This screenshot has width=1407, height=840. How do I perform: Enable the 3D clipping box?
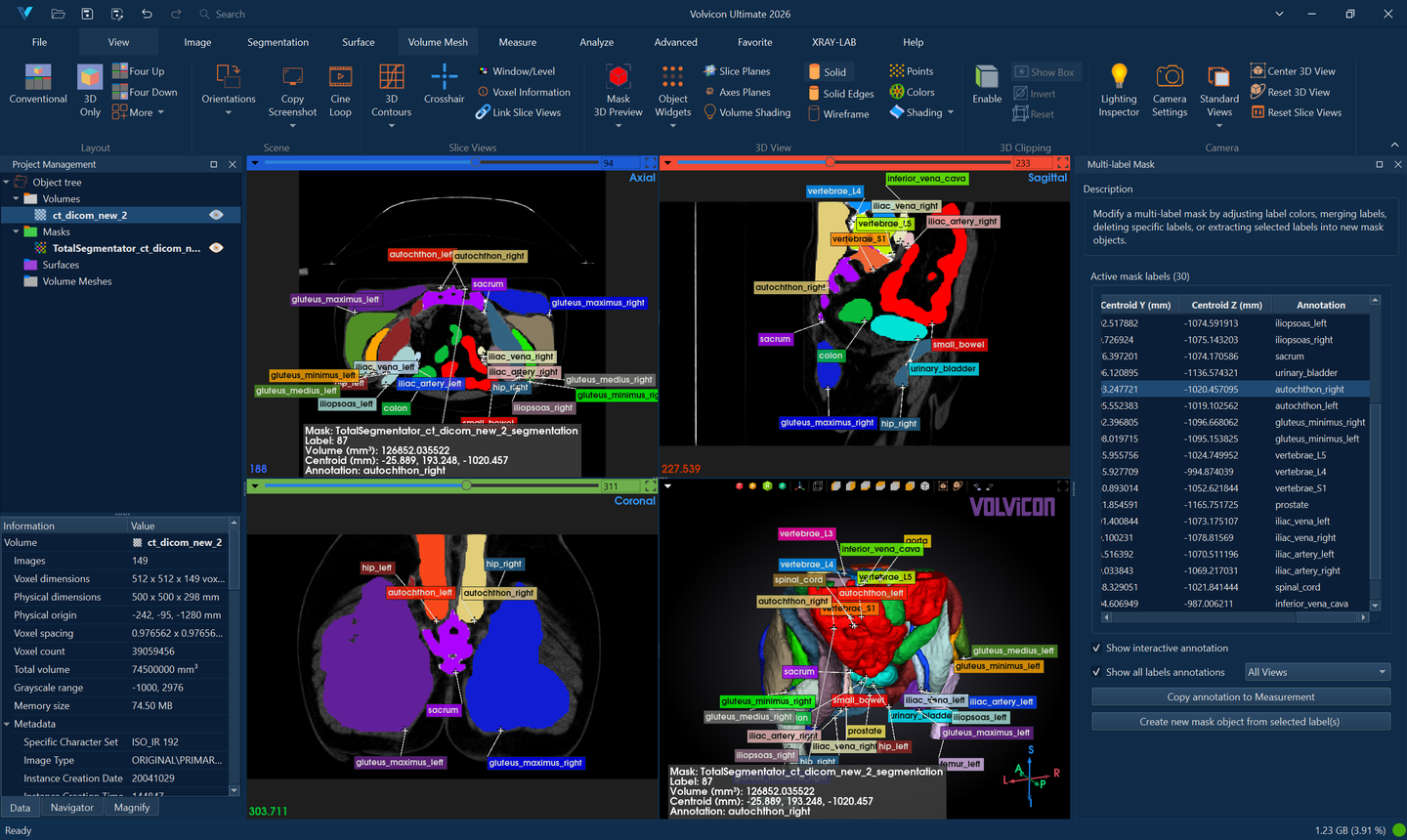[x=987, y=85]
